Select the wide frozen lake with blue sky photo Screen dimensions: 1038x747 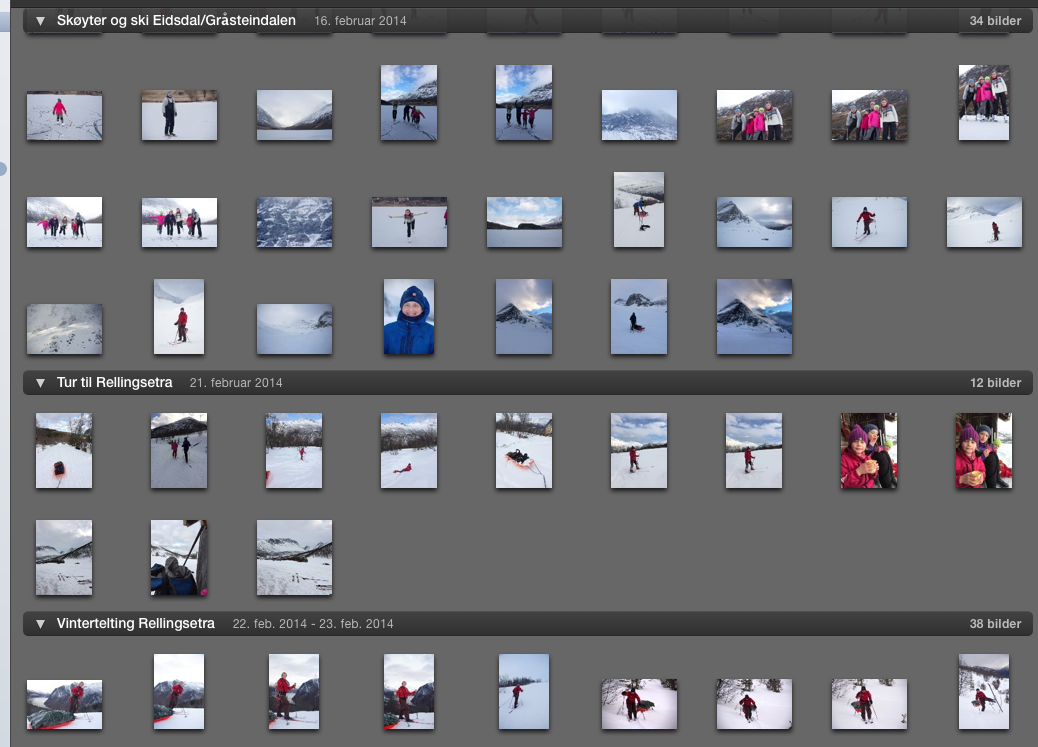coord(524,221)
